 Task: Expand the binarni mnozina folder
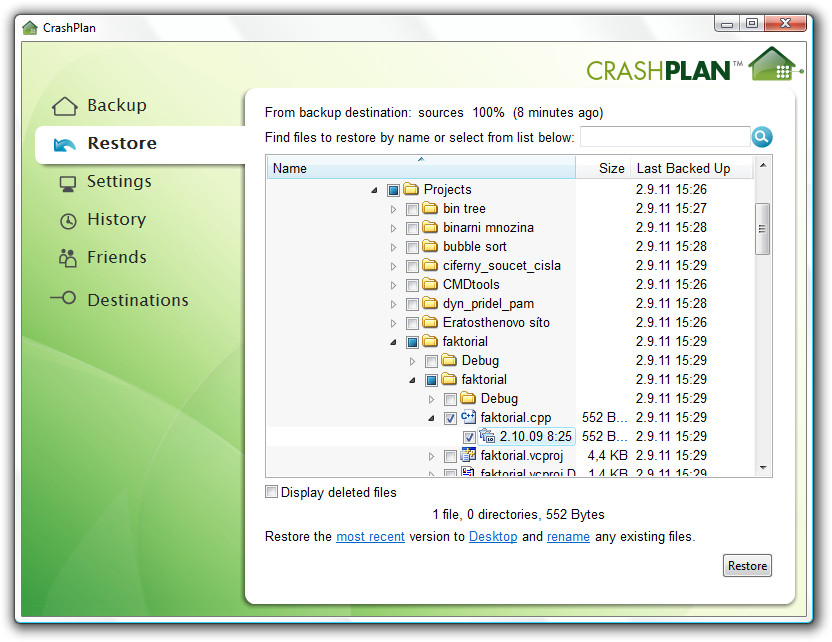393,228
